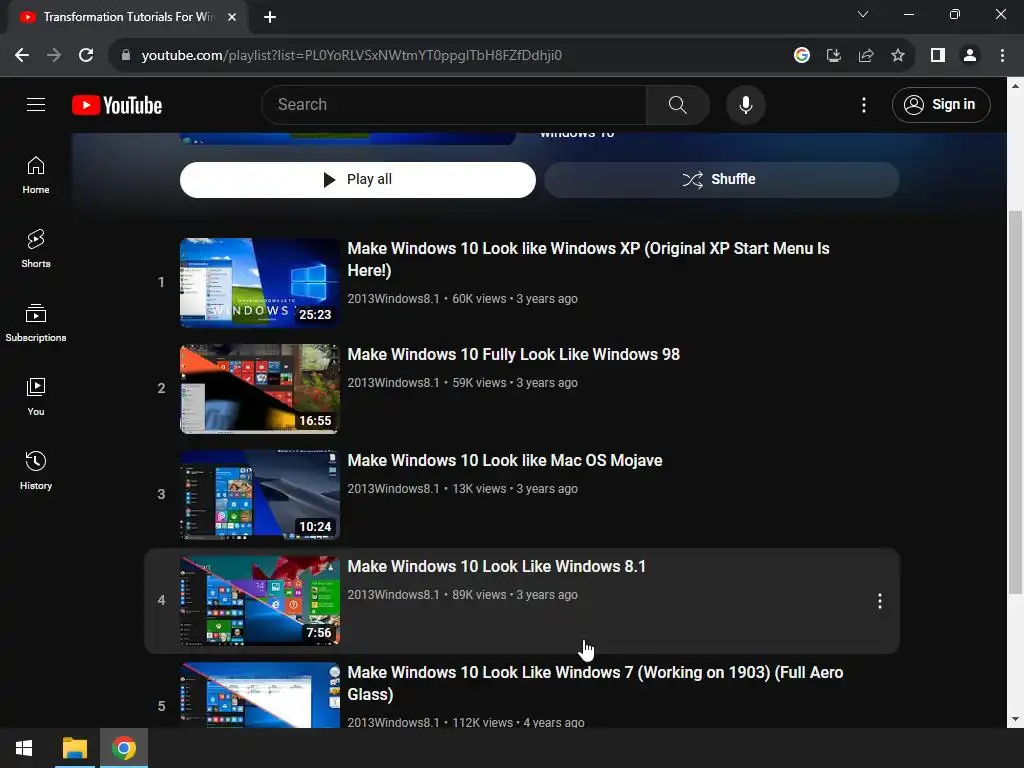This screenshot has width=1024, height=768.
Task: Open the tab search chevron
Action: click(x=863, y=14)
